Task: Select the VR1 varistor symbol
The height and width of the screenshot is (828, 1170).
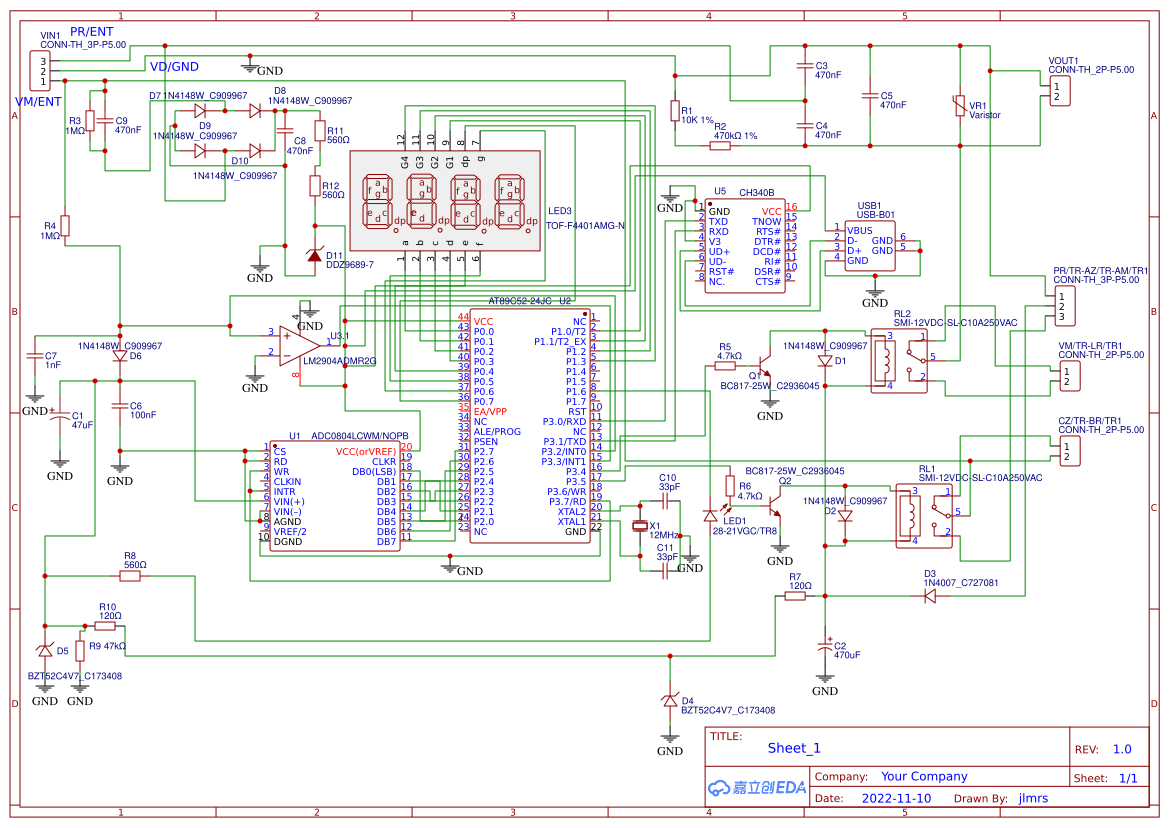Action: (960, 106)
